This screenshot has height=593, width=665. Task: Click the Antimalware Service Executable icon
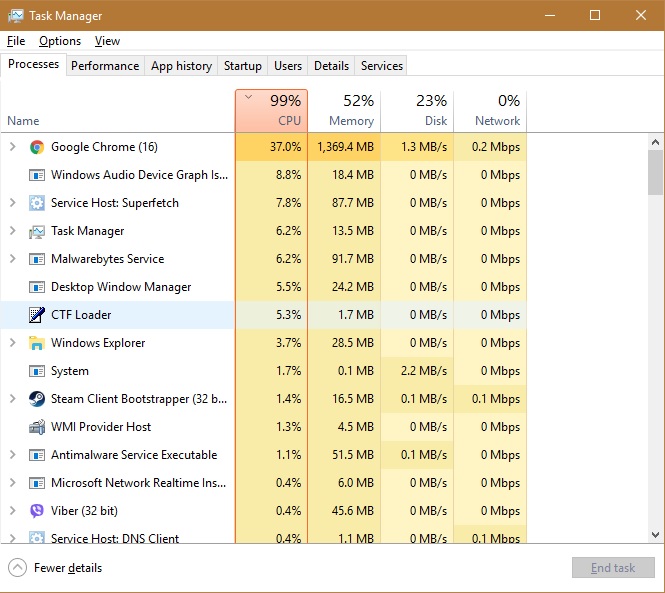pyautogui.click(x=37, y=455)
